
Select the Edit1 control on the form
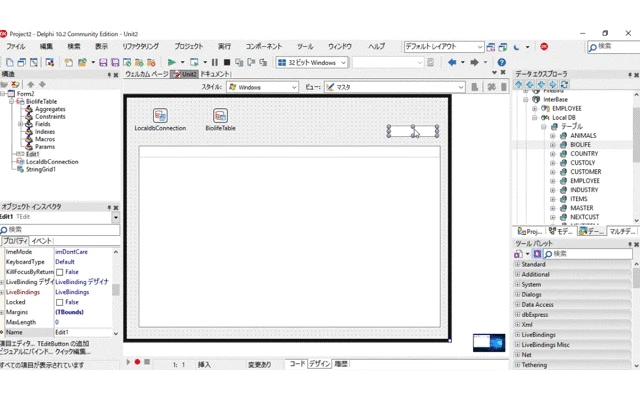point(413,131)
